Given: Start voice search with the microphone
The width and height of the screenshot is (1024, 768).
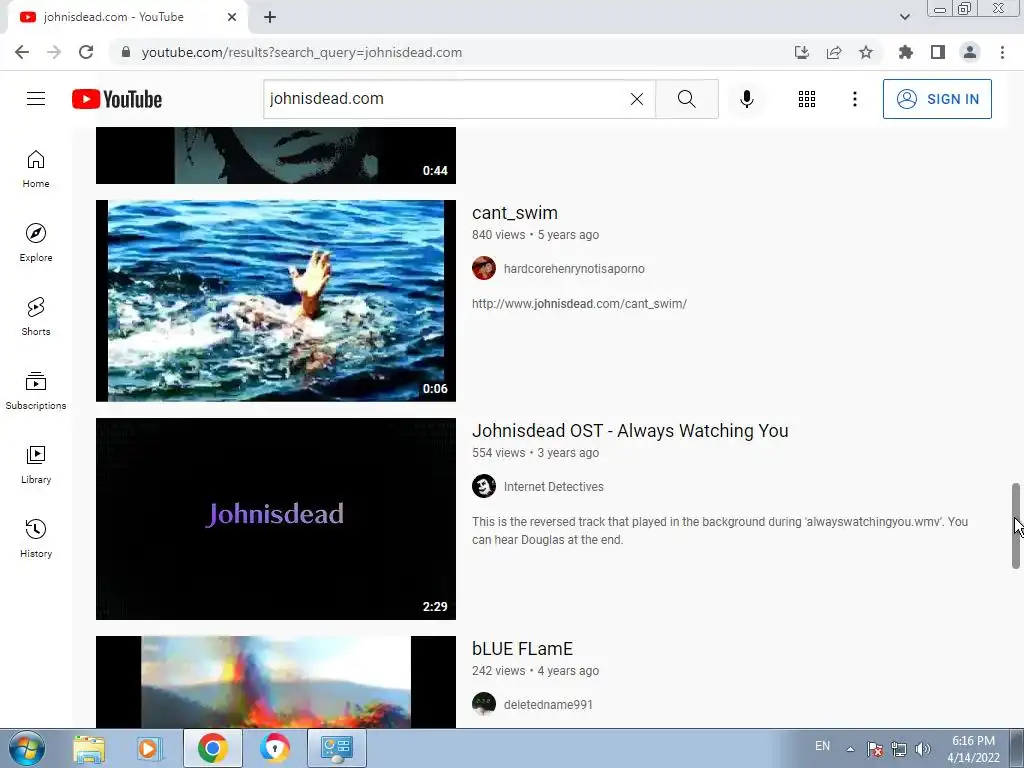Looking at the screenshot, I should point(746,99).
